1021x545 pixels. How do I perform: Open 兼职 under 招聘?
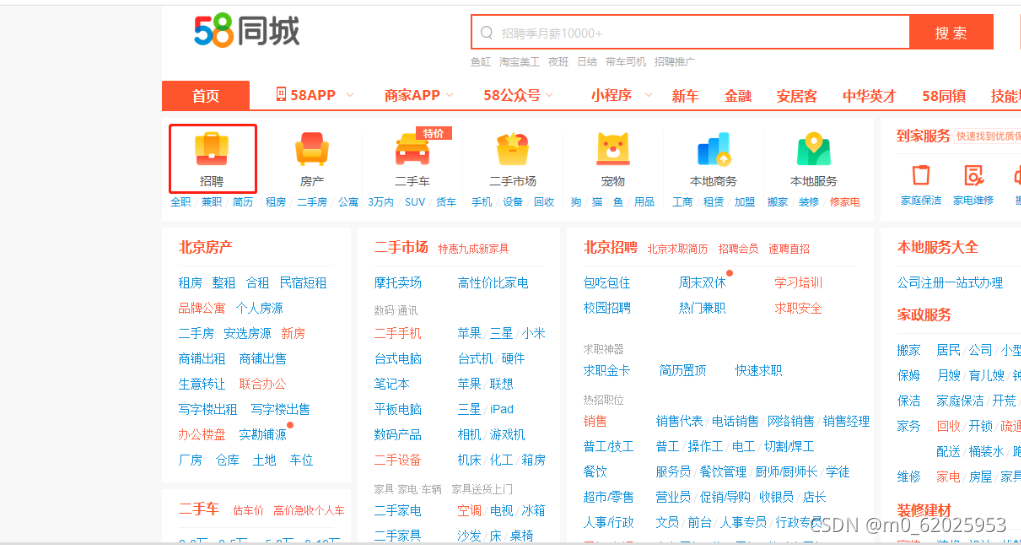(x=212, y=202)
